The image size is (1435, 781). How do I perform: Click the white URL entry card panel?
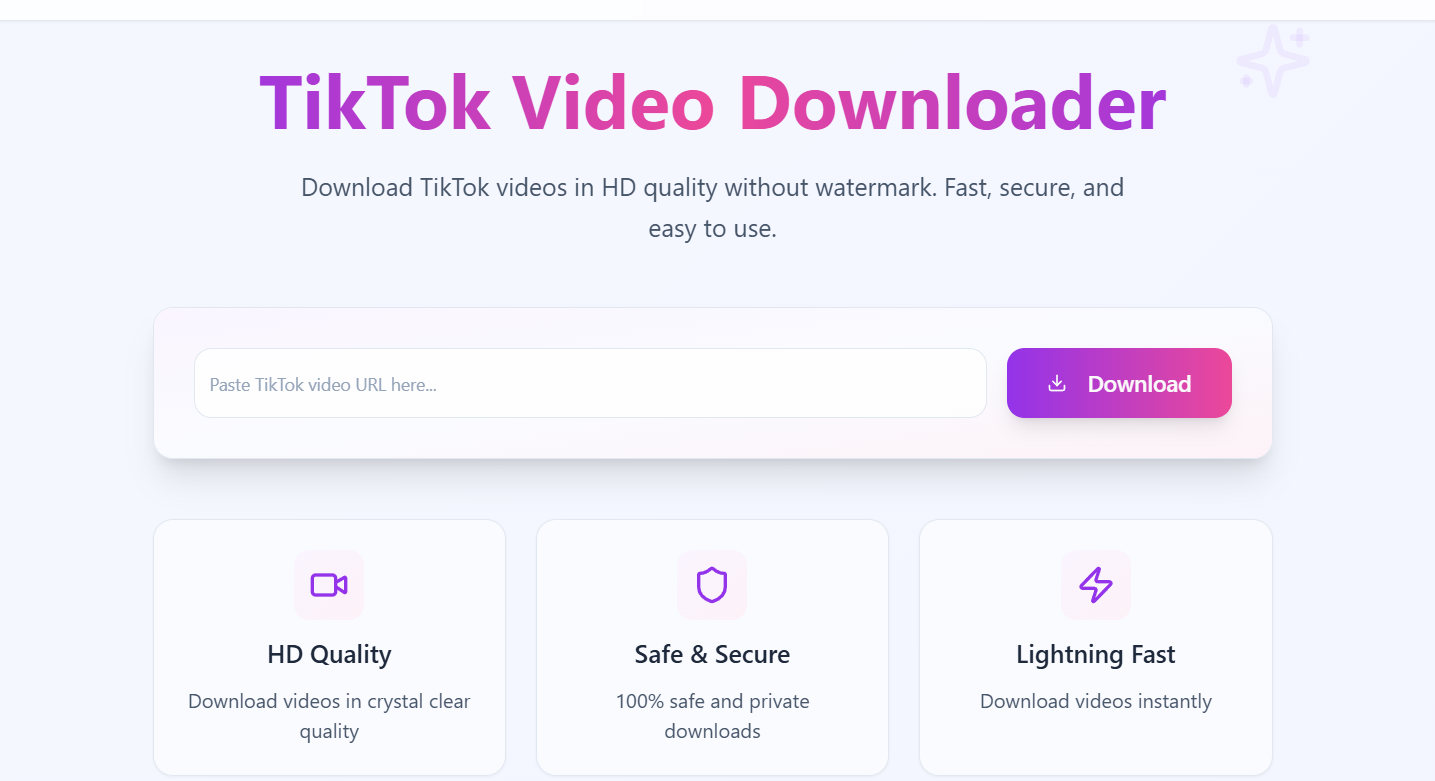click(712, 383)
